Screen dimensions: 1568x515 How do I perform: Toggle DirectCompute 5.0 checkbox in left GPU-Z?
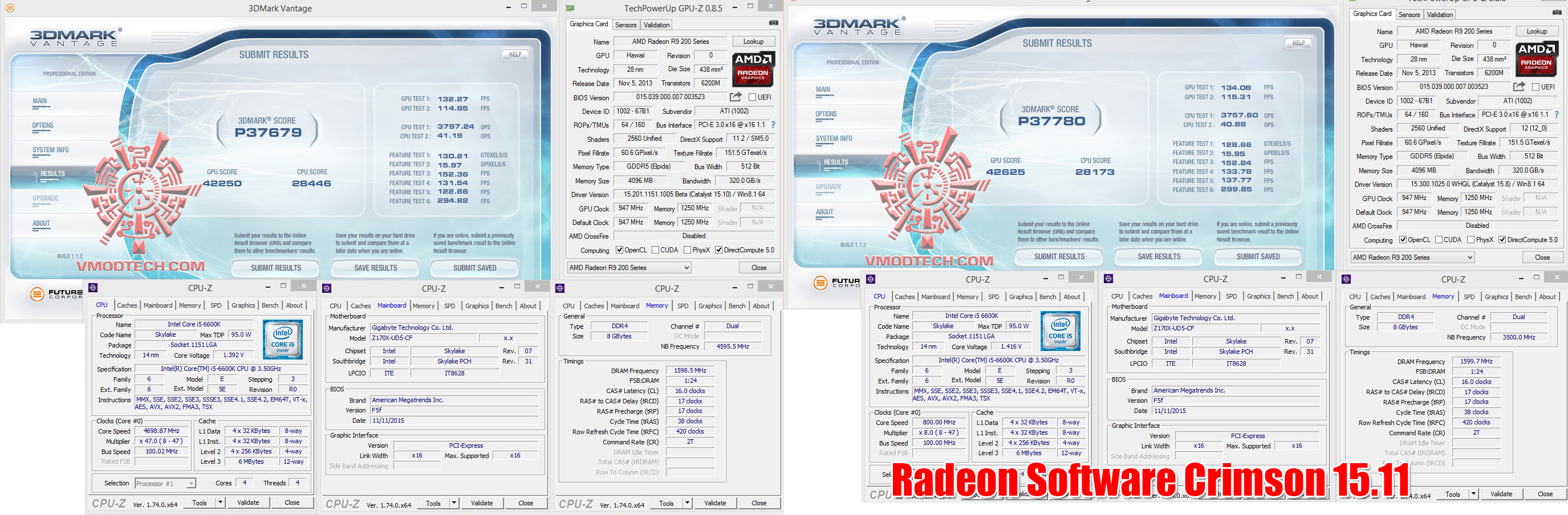(719, 250)
